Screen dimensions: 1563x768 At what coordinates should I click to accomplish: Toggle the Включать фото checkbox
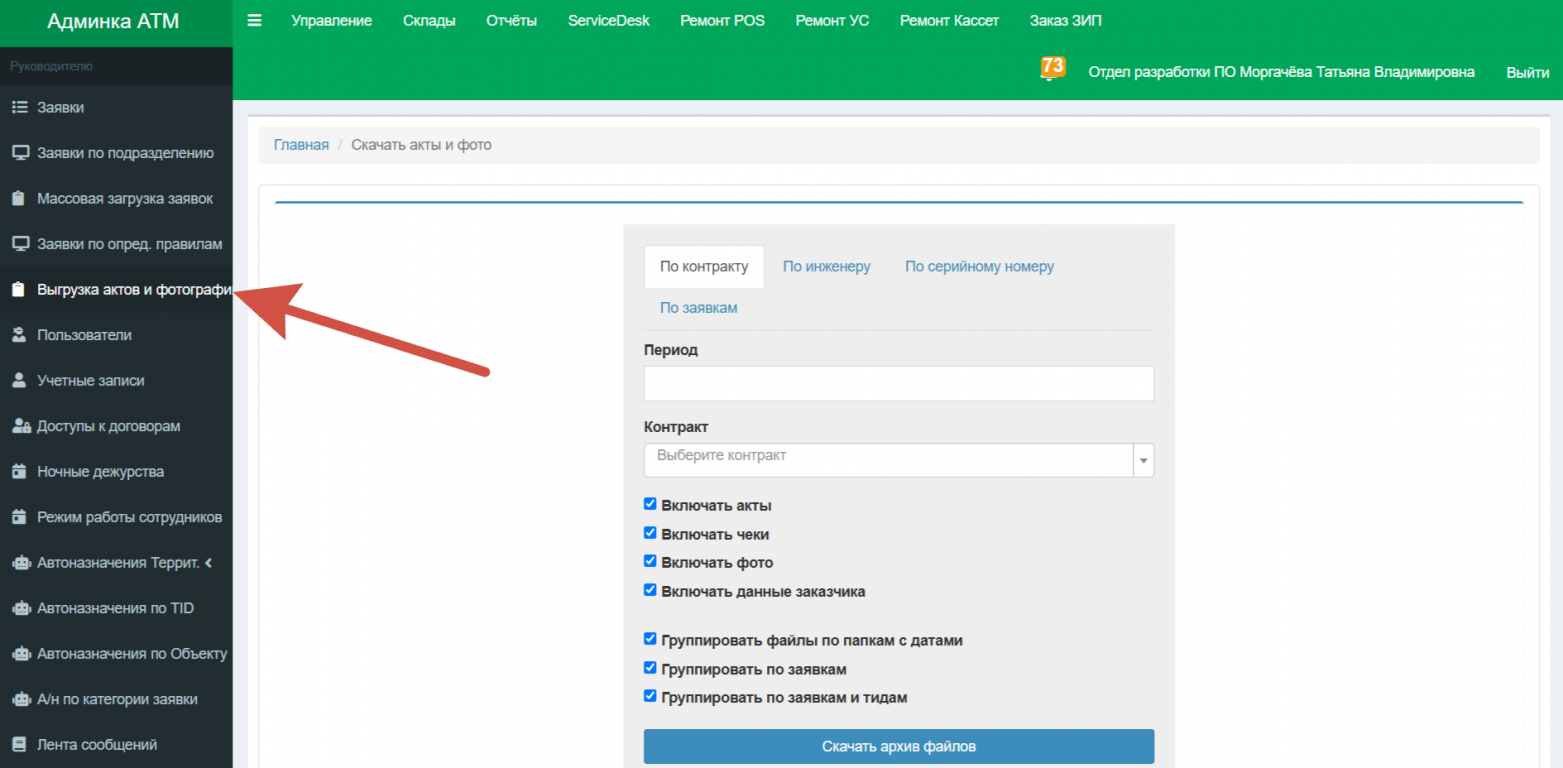tap(650, 561)
